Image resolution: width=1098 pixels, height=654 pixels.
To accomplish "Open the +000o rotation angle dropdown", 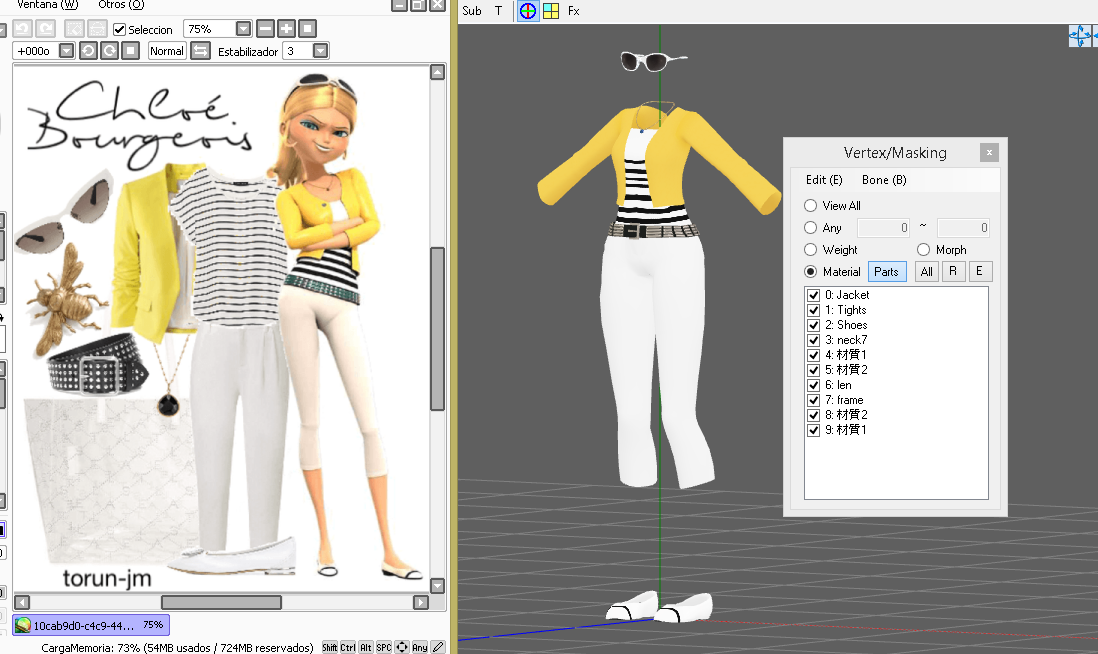I will point(67,51).
